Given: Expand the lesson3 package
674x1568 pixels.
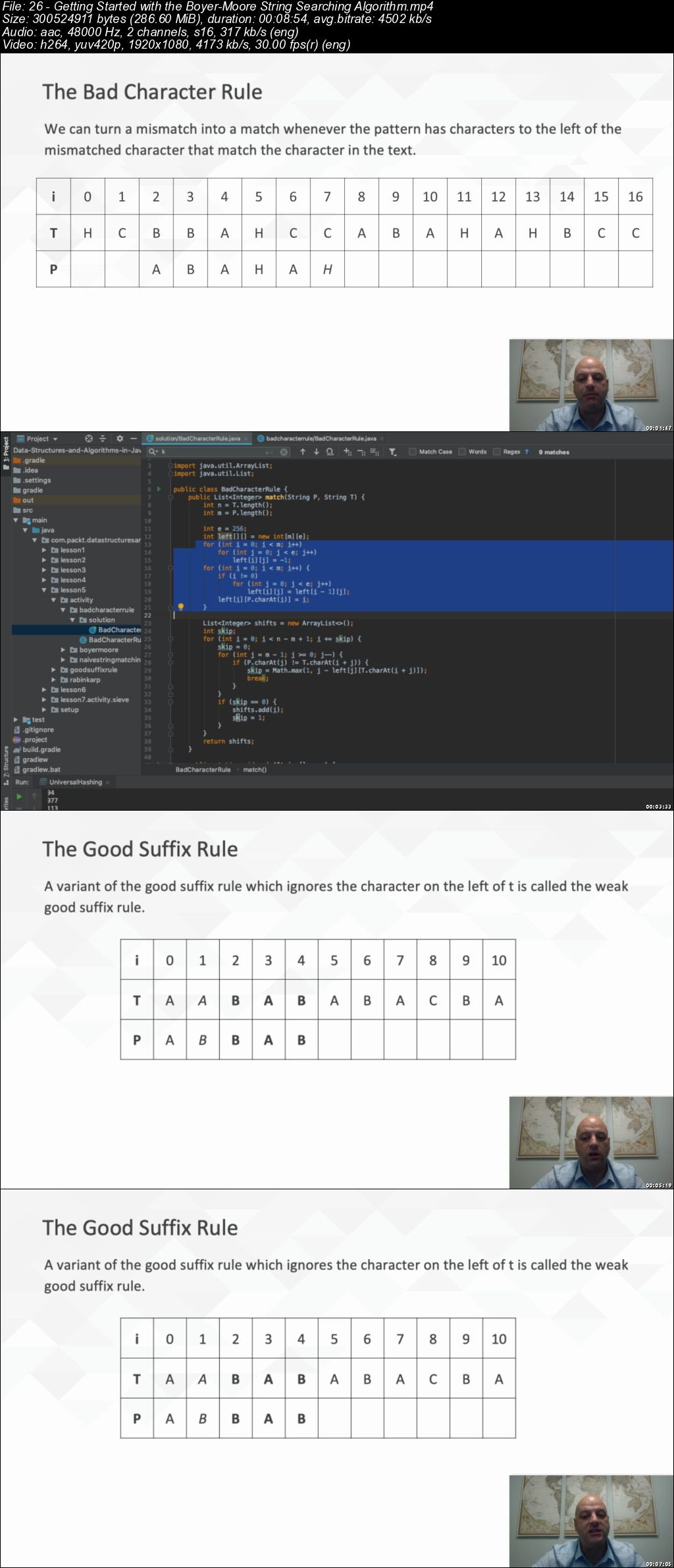Looking at the screenshot, I should (x=45, y=570).
